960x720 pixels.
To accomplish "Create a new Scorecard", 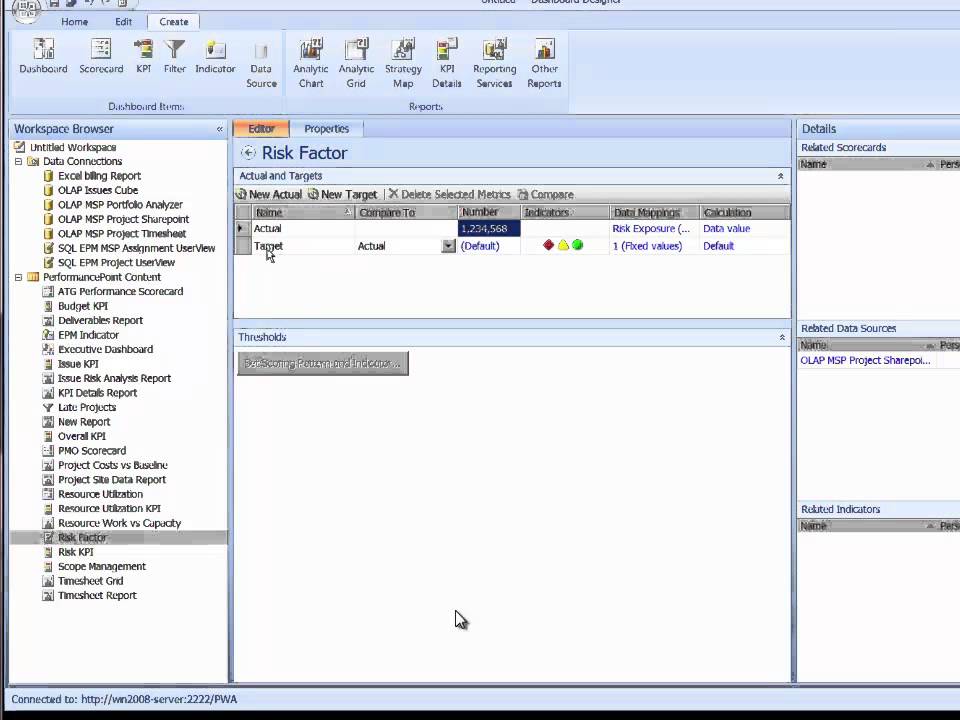I will (101, 56).
